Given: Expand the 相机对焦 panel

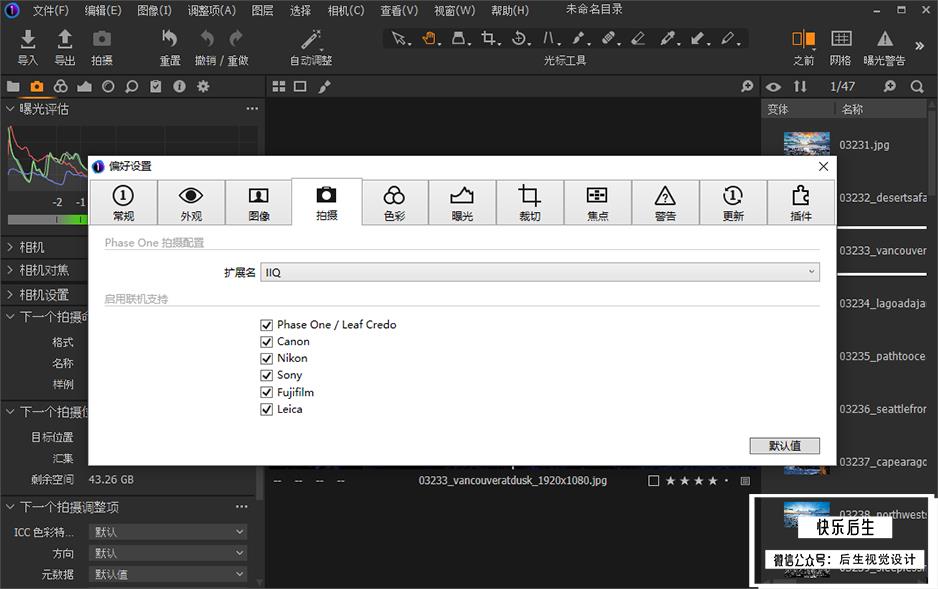Looking at the screenshot, I should (x=10, y=270).
